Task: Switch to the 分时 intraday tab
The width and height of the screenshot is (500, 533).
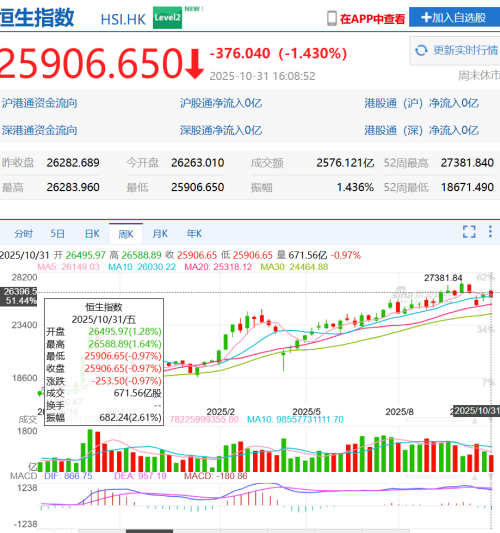Action: (23, 234)
